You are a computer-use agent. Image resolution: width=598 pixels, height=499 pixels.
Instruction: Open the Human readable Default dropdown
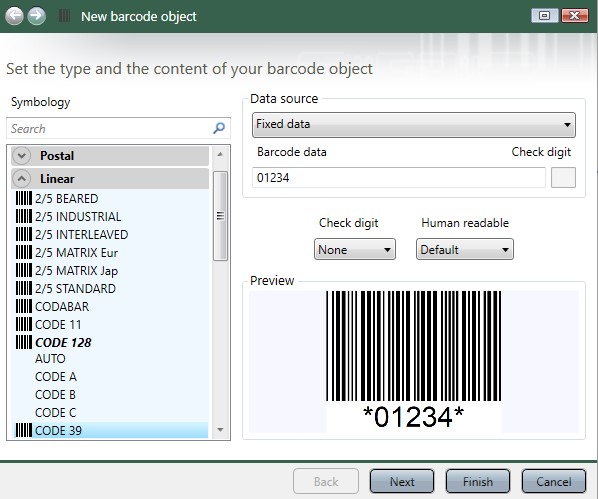pyautogui.click(x=465, y=250)
